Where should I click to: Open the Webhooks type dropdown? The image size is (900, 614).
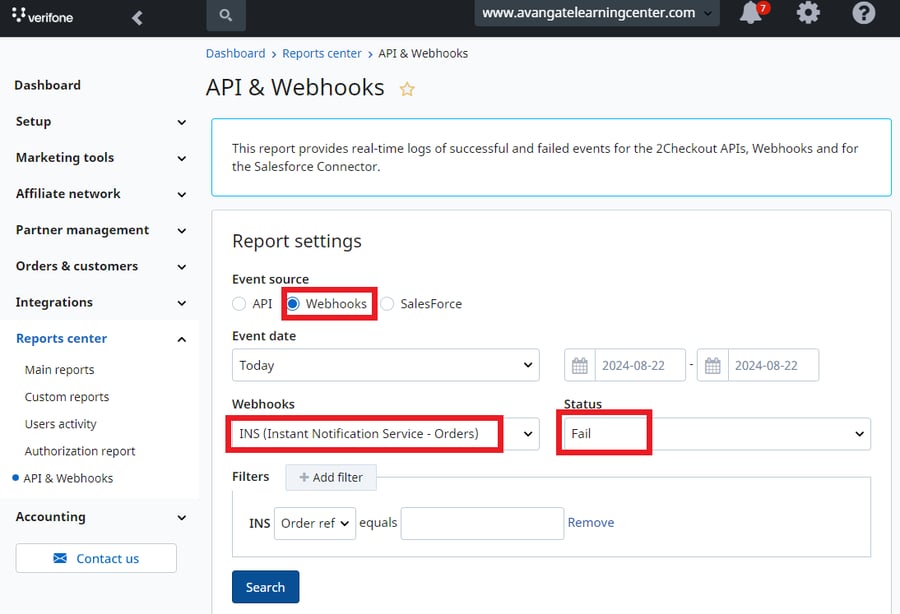[386, 434]
